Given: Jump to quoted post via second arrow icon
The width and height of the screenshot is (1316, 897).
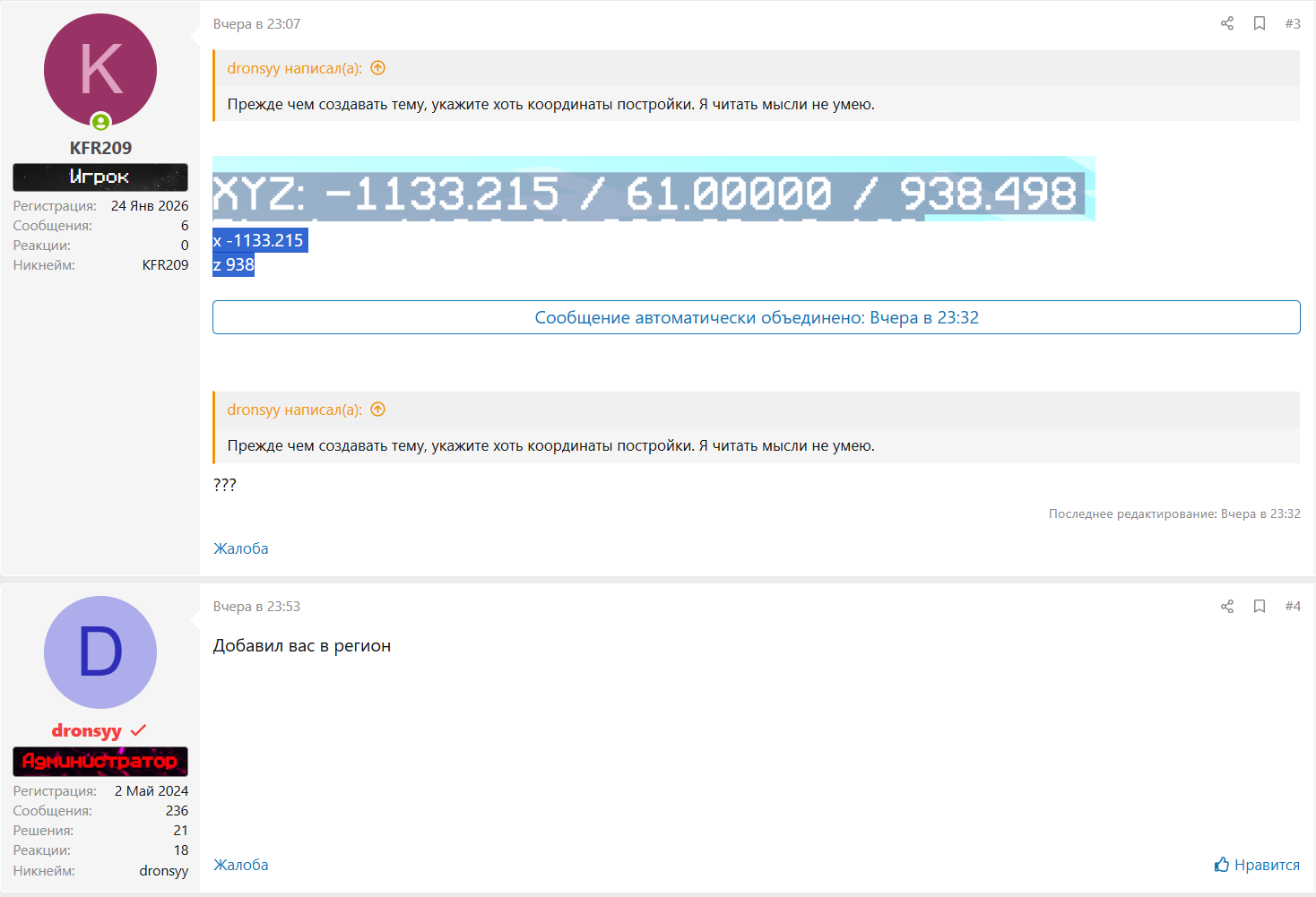Looking at the screenshot, I should coord(378,410).
